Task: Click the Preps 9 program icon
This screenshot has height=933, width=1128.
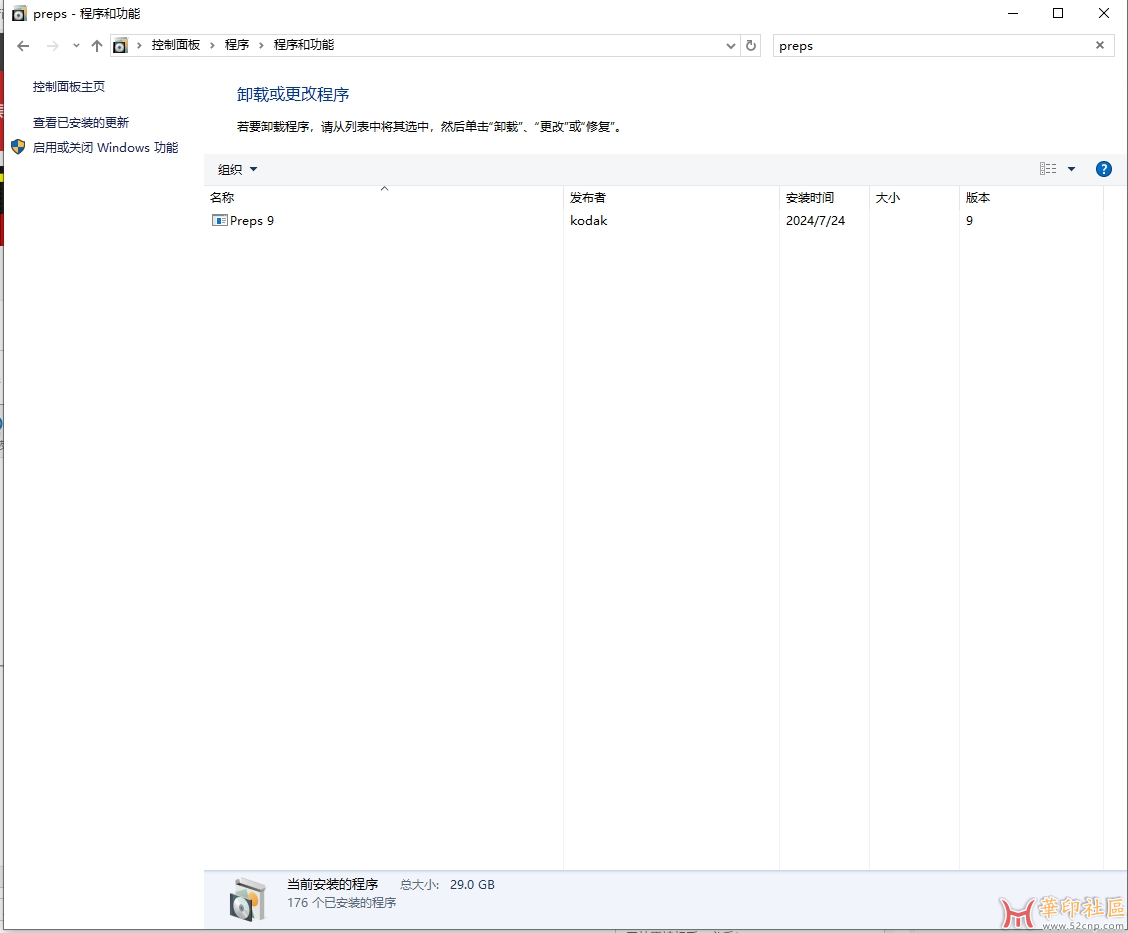Action: (219, 220)
